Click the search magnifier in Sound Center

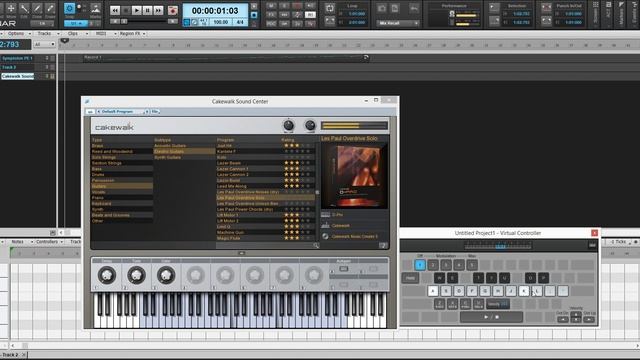pos(316,246)
